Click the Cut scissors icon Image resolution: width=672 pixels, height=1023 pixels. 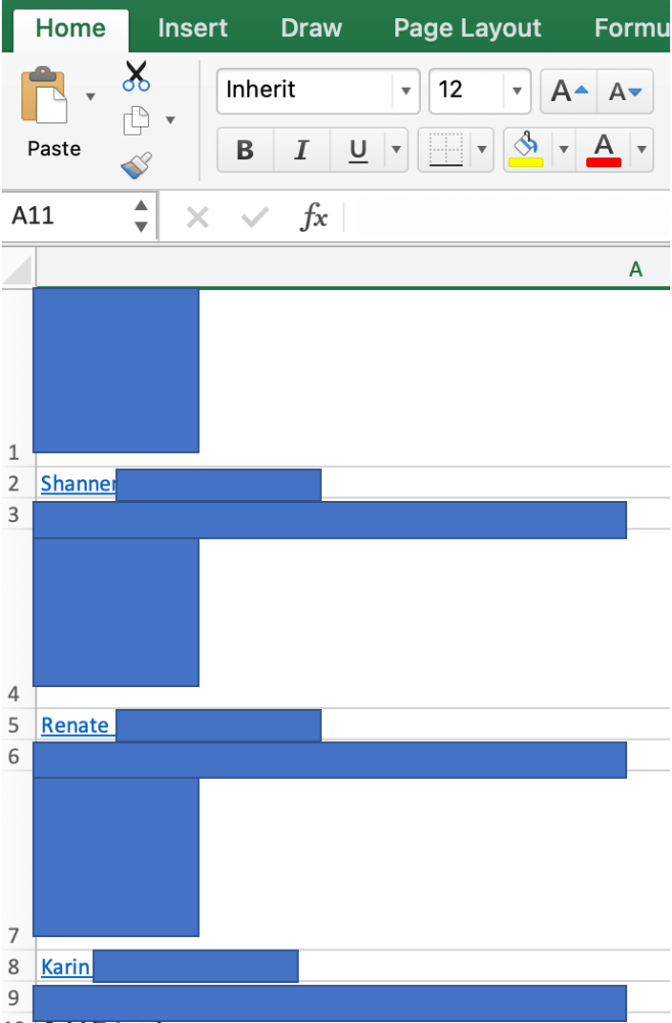point(136,76)
